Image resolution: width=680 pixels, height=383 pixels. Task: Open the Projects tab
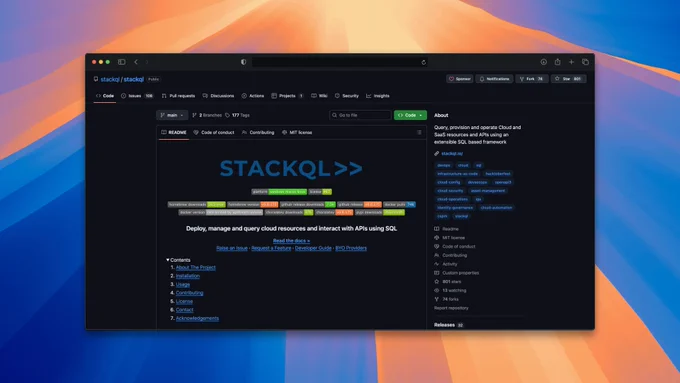(x=287, y=96)
